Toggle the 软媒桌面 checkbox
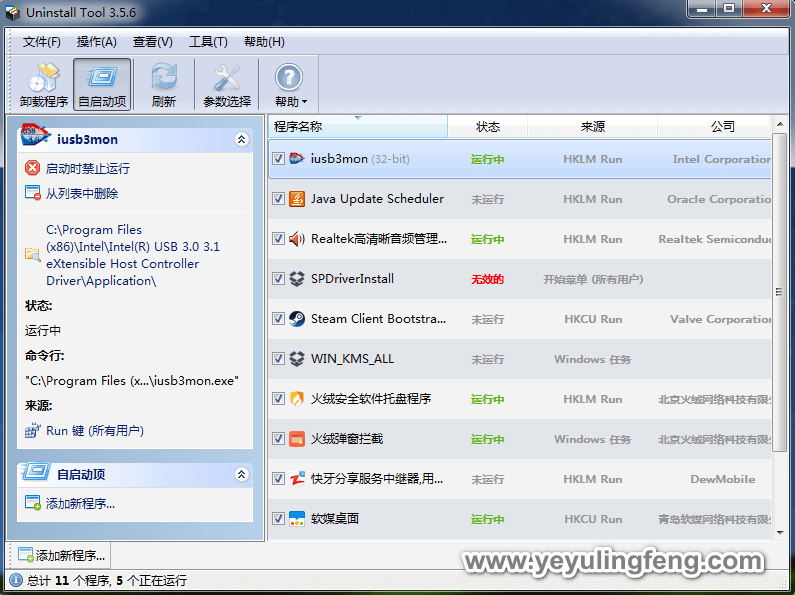 point(278,519)
